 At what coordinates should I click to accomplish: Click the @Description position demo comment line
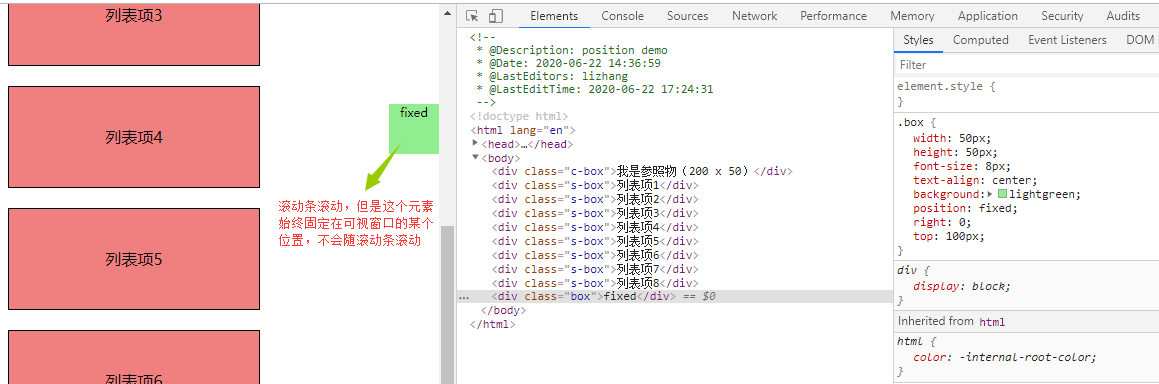click(x=572, y=50)
